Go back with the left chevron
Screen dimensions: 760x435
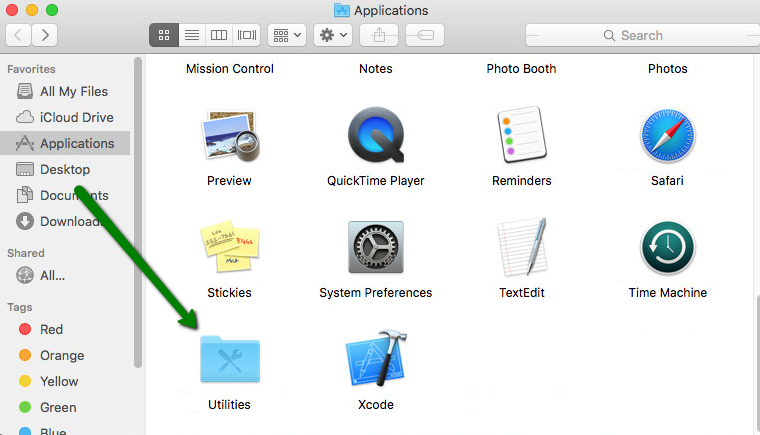(18, 35)
